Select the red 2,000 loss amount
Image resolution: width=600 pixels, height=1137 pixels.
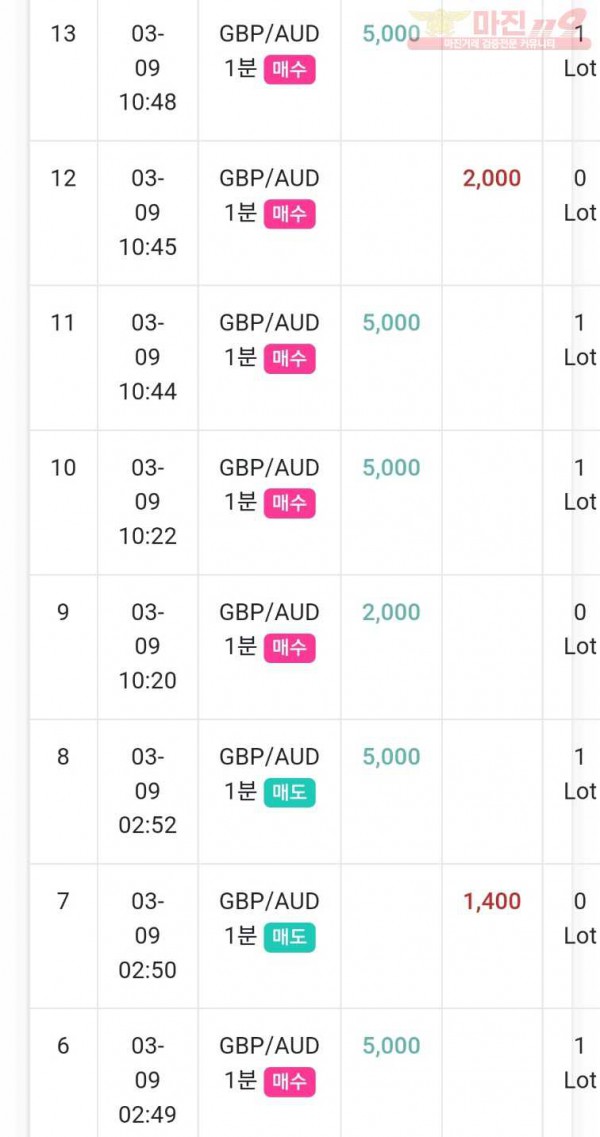pos(492,178)
